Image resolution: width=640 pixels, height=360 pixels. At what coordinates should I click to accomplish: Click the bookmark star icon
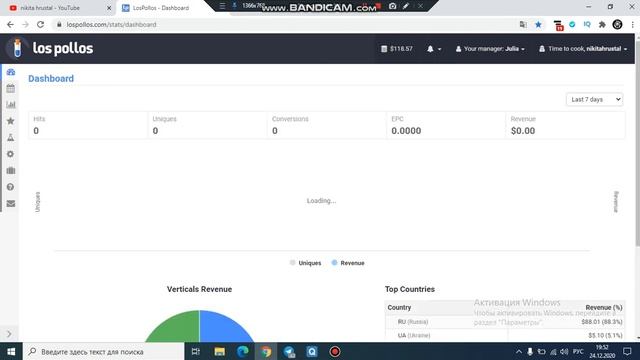(x=538, y=24)
